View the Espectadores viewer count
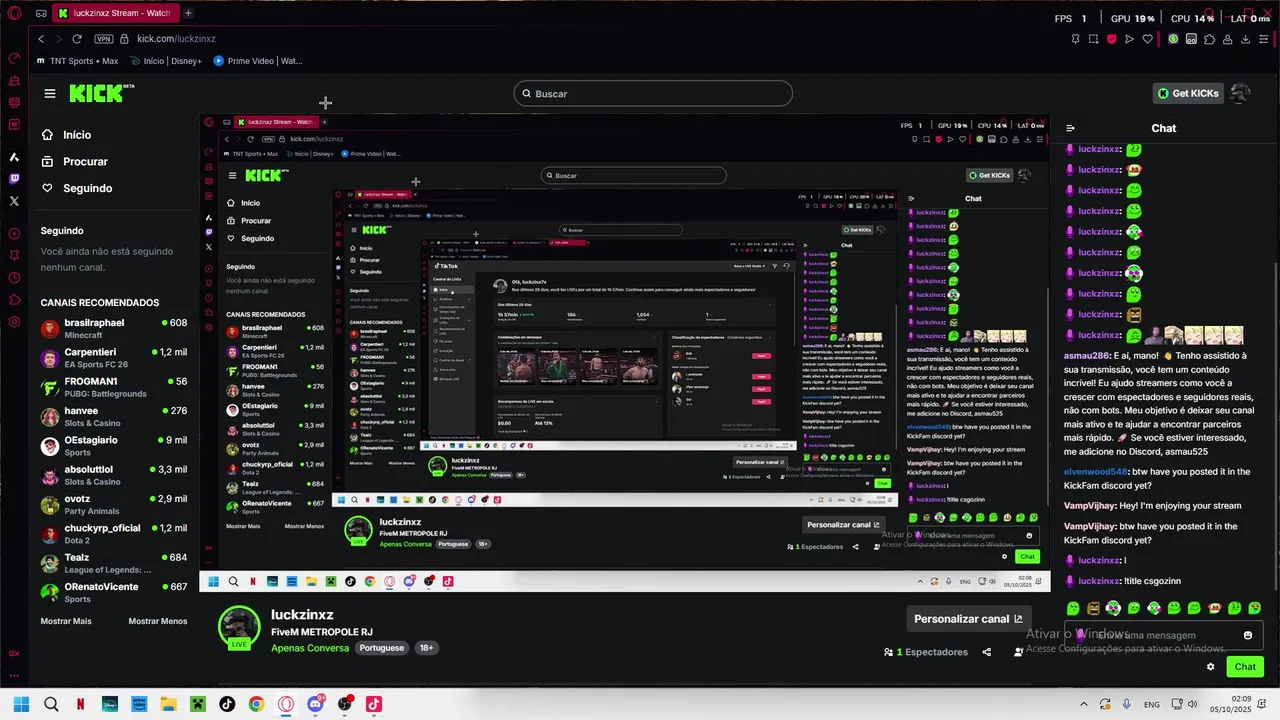1280x720 pixels. [x=926, y=652]
